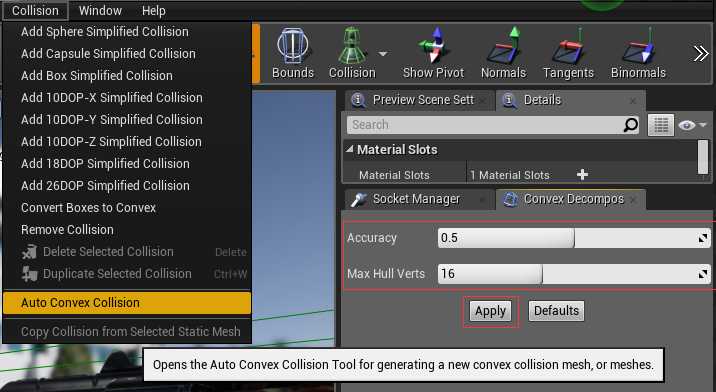Screen dimensions: 716x392
Task: Switch to the Details tab
Action: coord(571,100)
